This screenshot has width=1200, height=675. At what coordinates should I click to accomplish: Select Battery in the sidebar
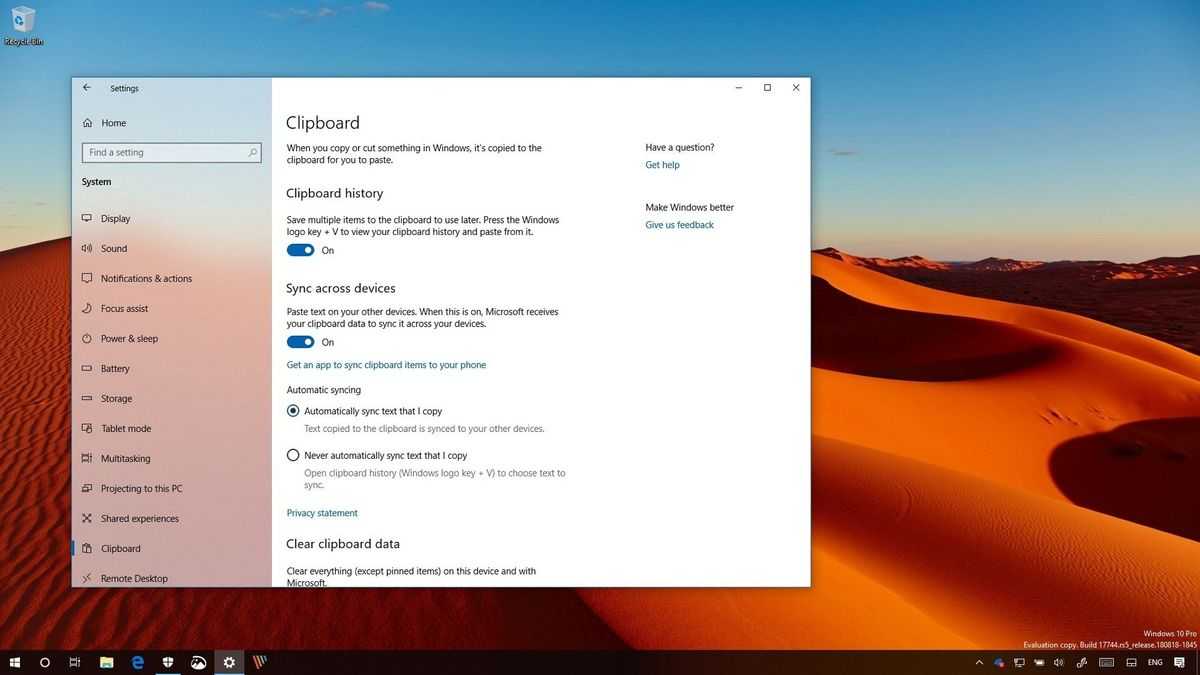106,368
